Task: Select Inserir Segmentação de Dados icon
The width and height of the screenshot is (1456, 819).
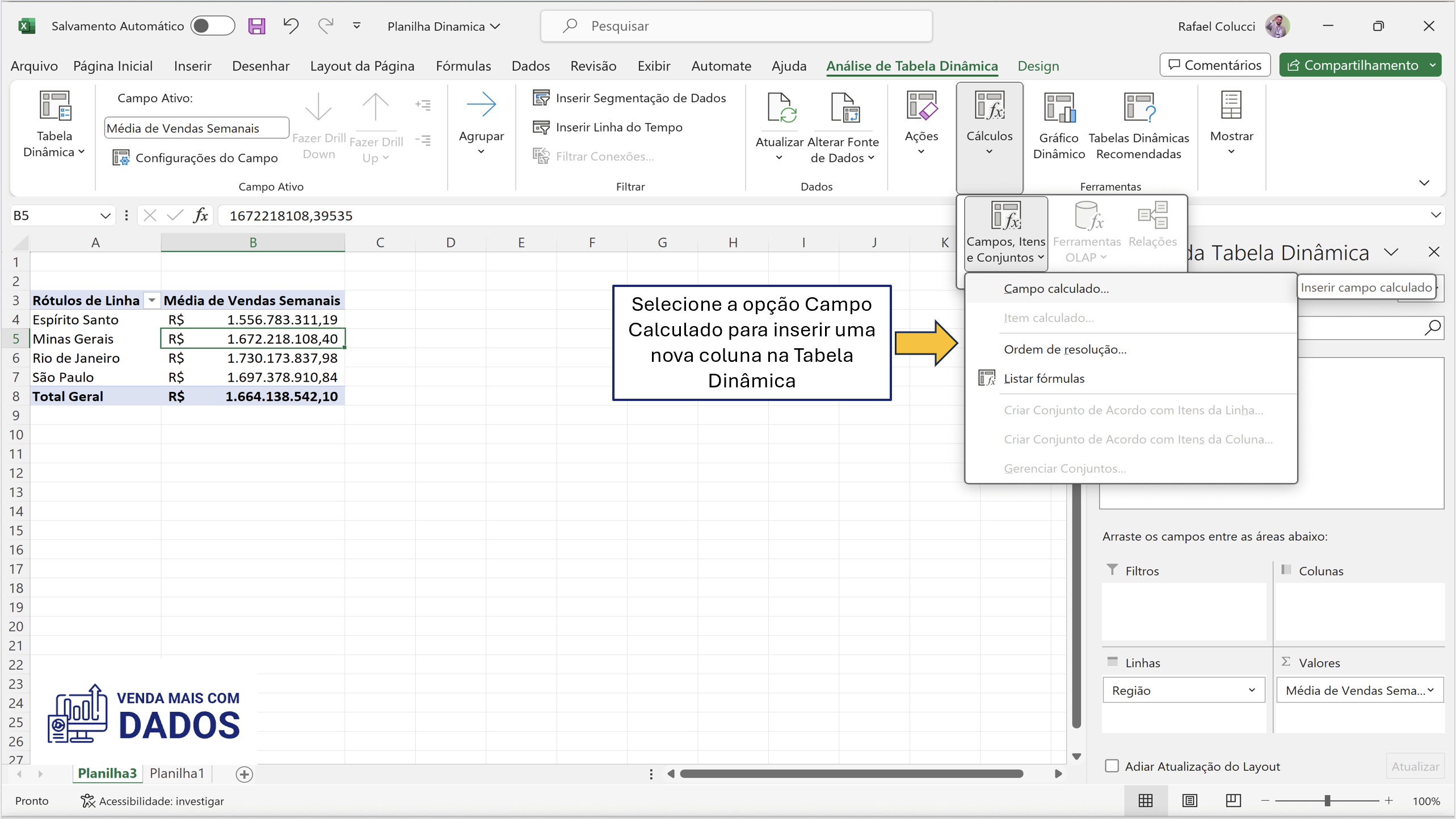Action: [541, 97]
